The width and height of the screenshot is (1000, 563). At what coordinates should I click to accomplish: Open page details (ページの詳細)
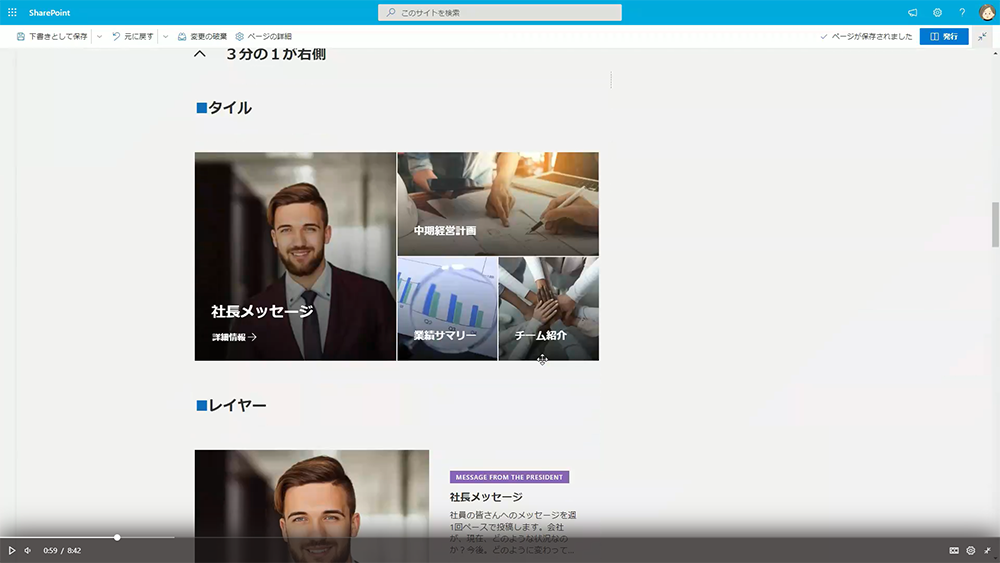[x=263, y=36]
